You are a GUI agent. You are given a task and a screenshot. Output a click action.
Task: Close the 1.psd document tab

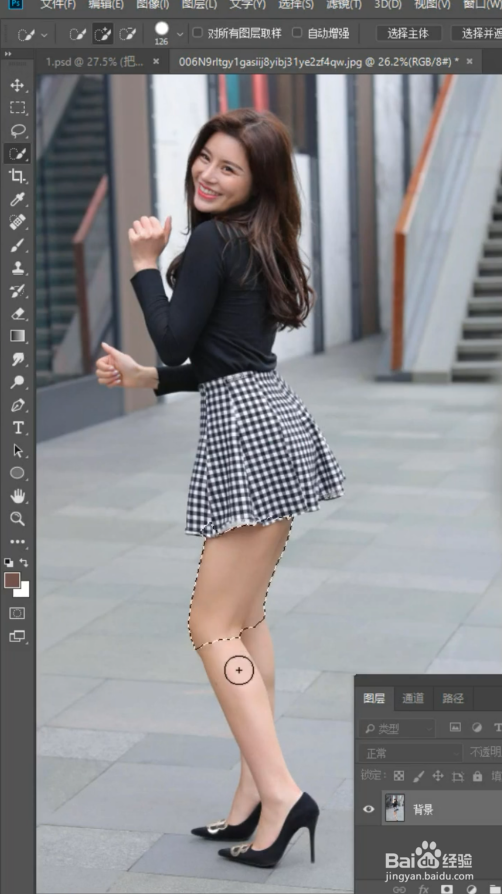(x=156, y=62)
